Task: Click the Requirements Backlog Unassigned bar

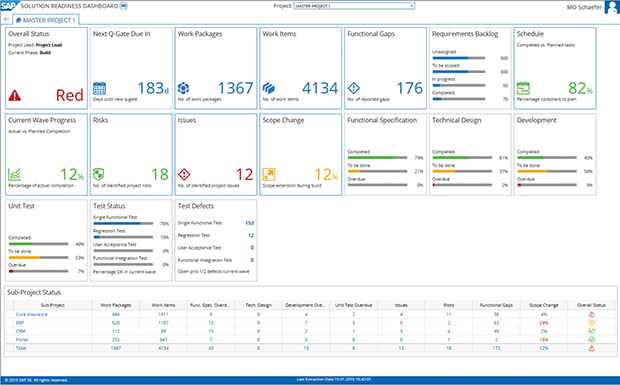Action: (x=459, y=58)
